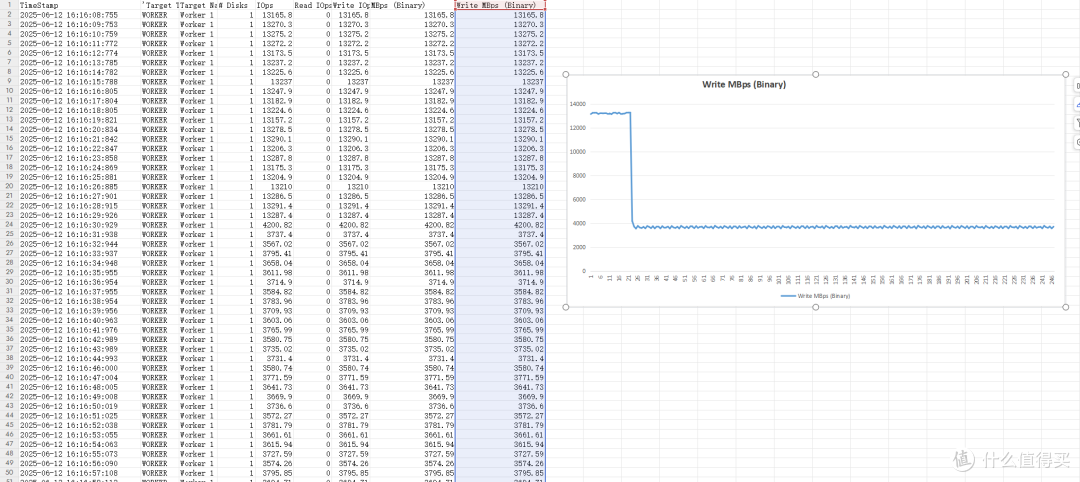
Task: Select the chart's top-left corner handle
Action: pyautogui.click(x=565, y=75)
